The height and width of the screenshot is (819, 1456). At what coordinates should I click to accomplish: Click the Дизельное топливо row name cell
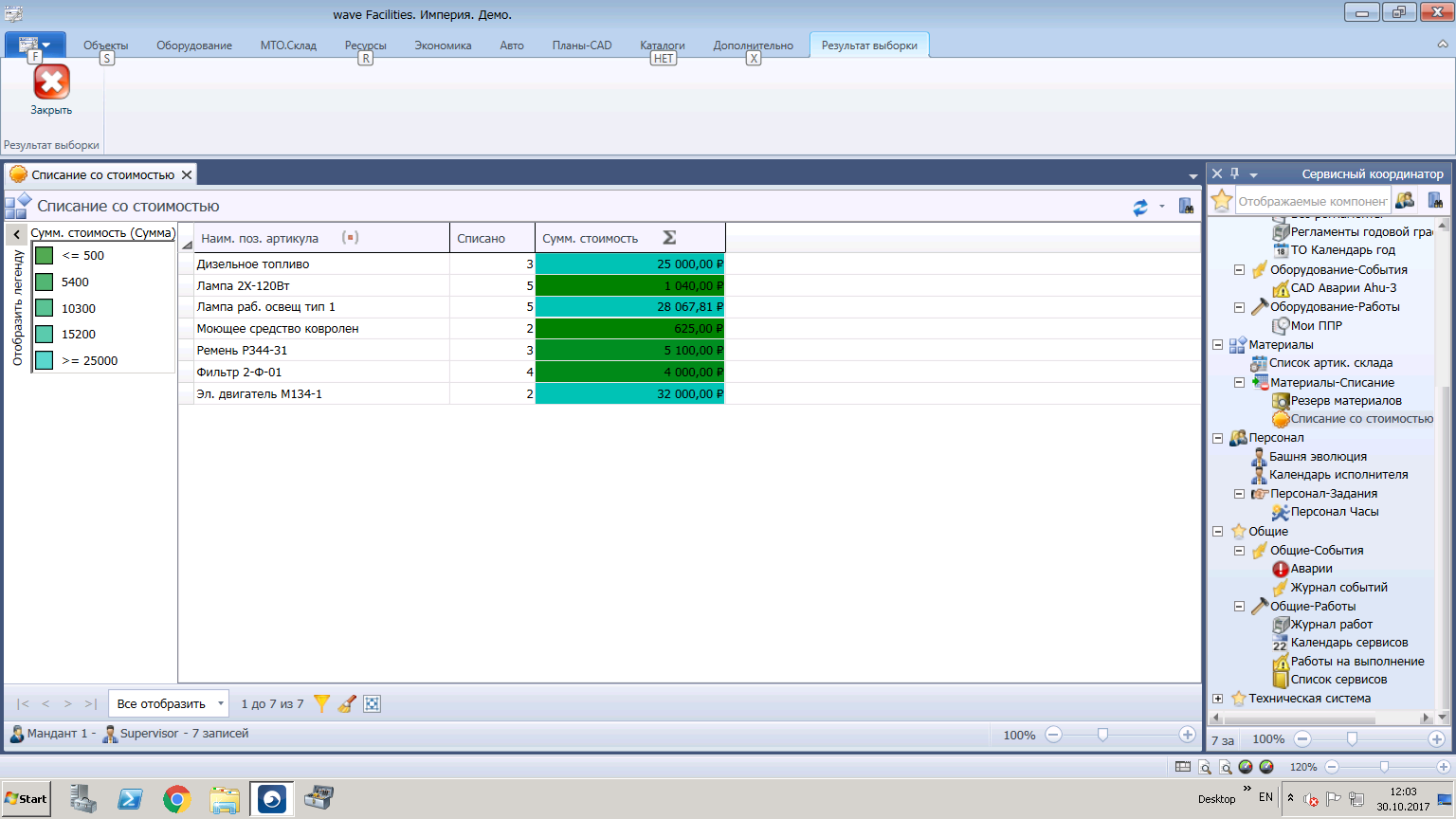(x=322, y=264)
